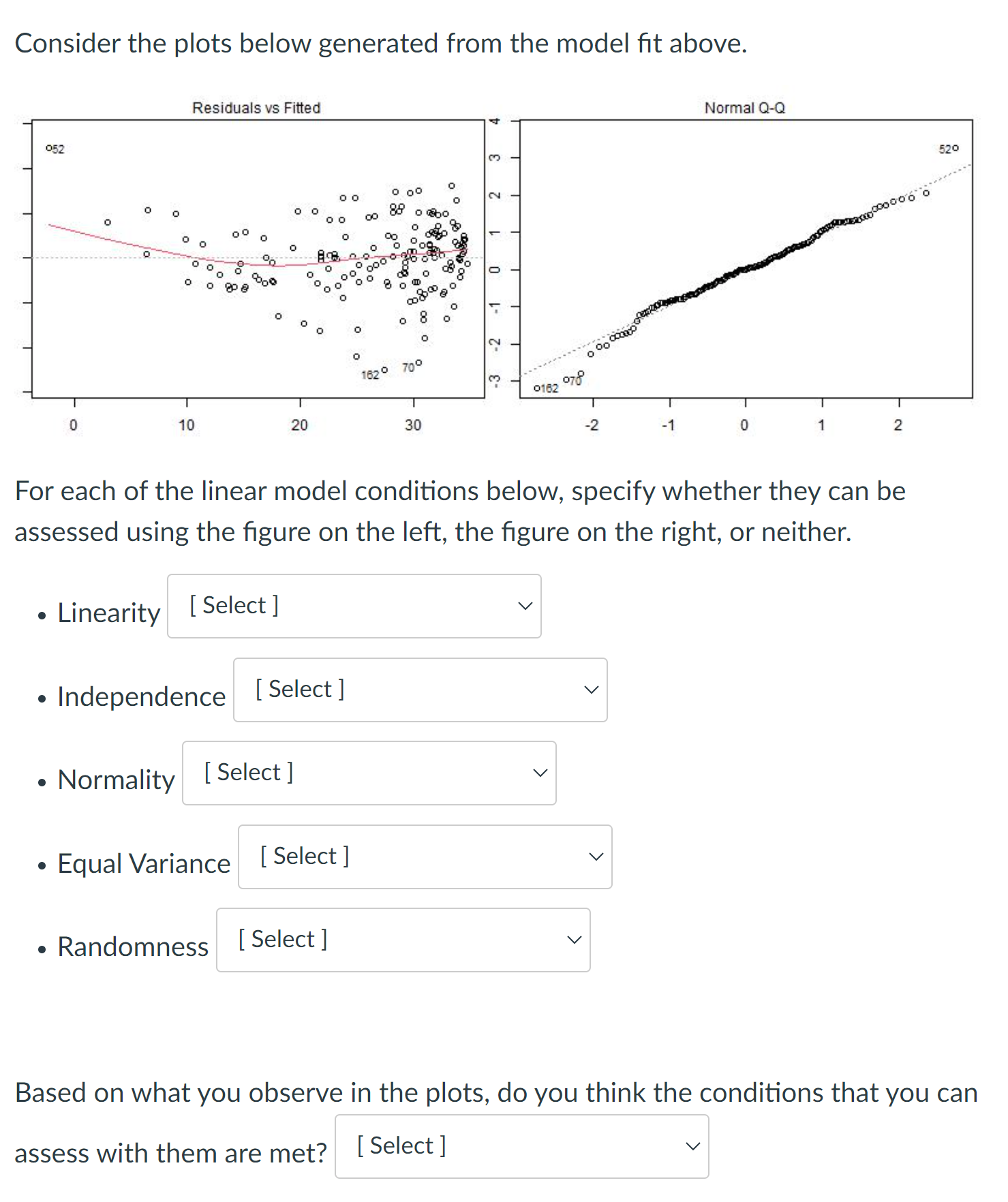The height and width of the screenshot is (1202, 1008).
Task: Click the chevron on the Linearity dropdown
Action: 523,606
